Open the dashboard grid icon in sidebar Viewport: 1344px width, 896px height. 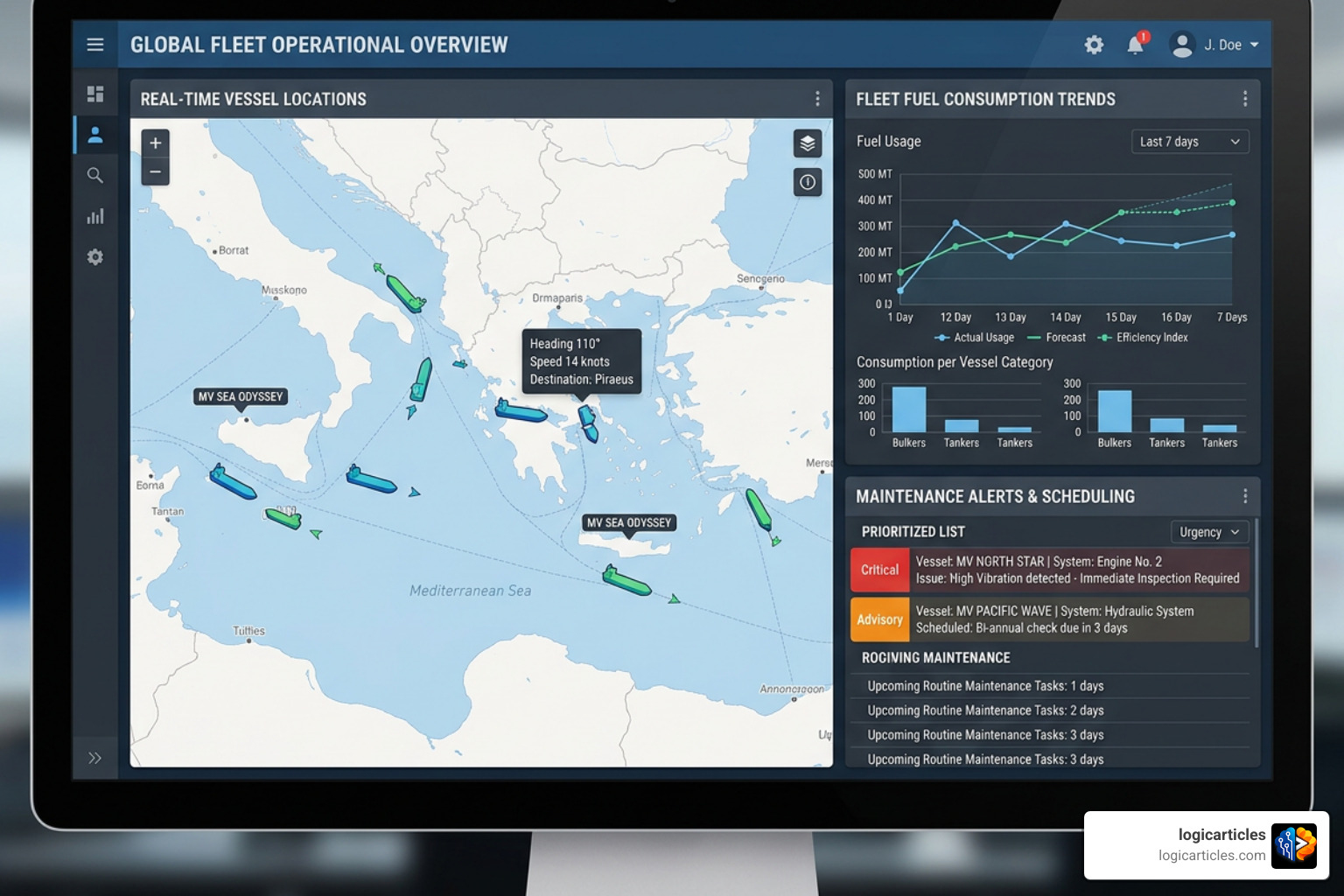[x=95, y=94]
